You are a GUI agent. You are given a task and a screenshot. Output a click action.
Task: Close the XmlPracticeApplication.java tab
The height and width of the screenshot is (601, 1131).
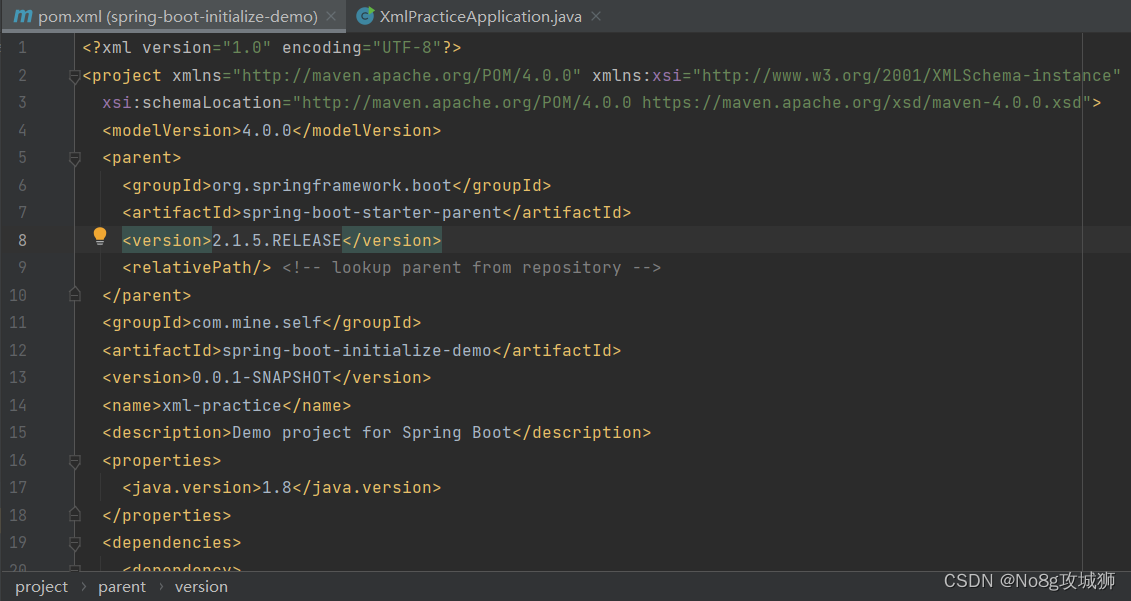point(596,17)
